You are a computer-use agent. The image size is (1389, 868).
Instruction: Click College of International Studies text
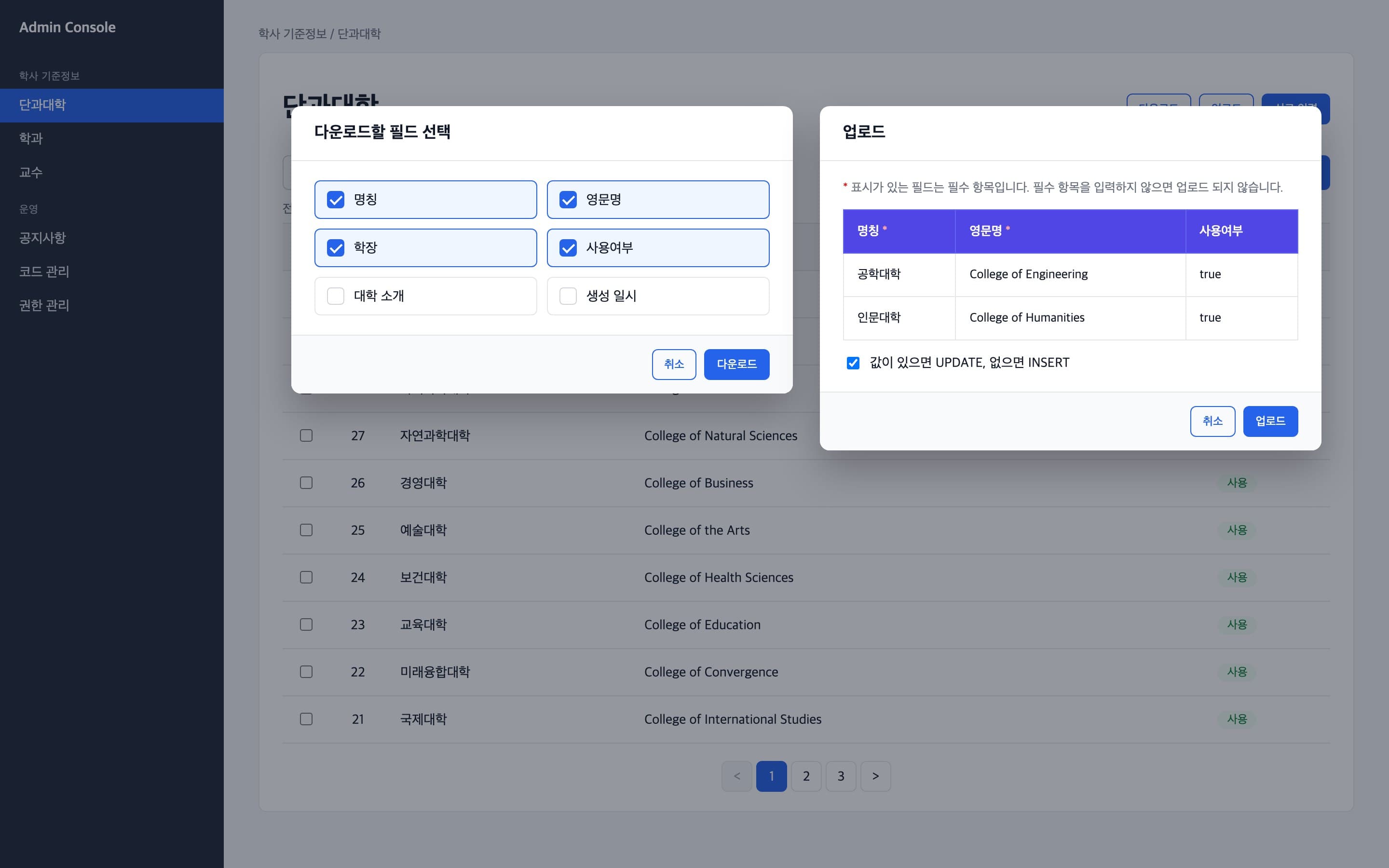coord(733,719)
